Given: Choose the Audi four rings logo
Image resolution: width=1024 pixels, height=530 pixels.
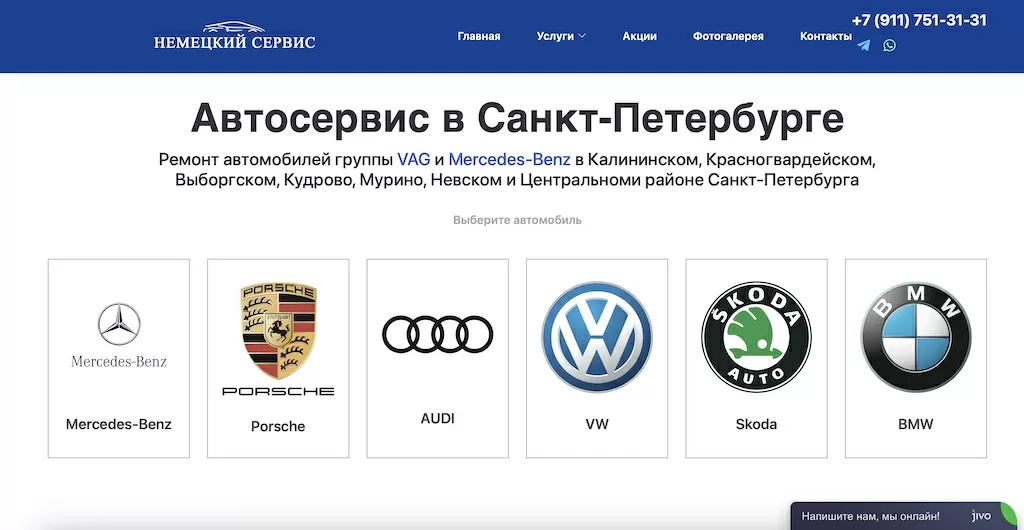Looking at the screenshot, I should (438, 334).
